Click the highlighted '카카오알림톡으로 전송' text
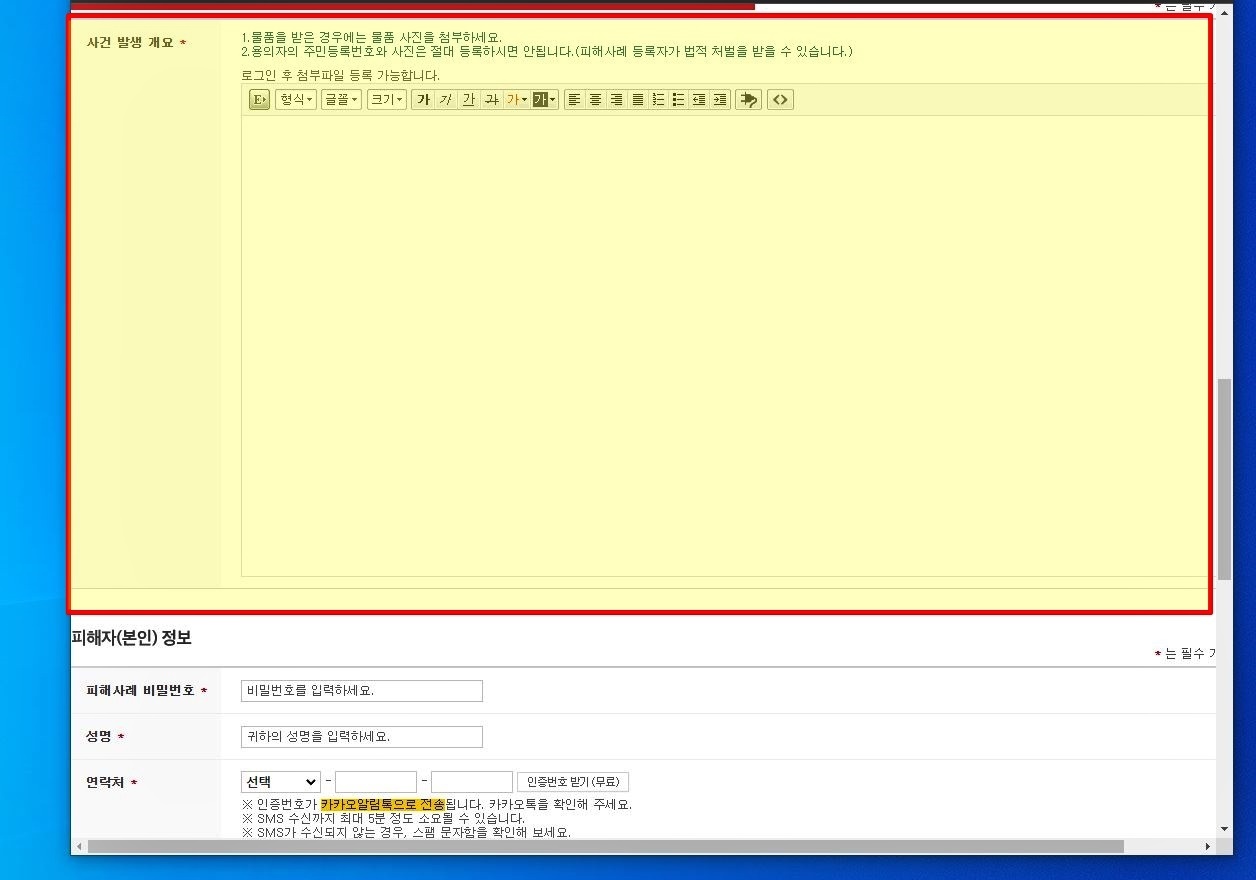The image size is (1256, 880). 383,804
